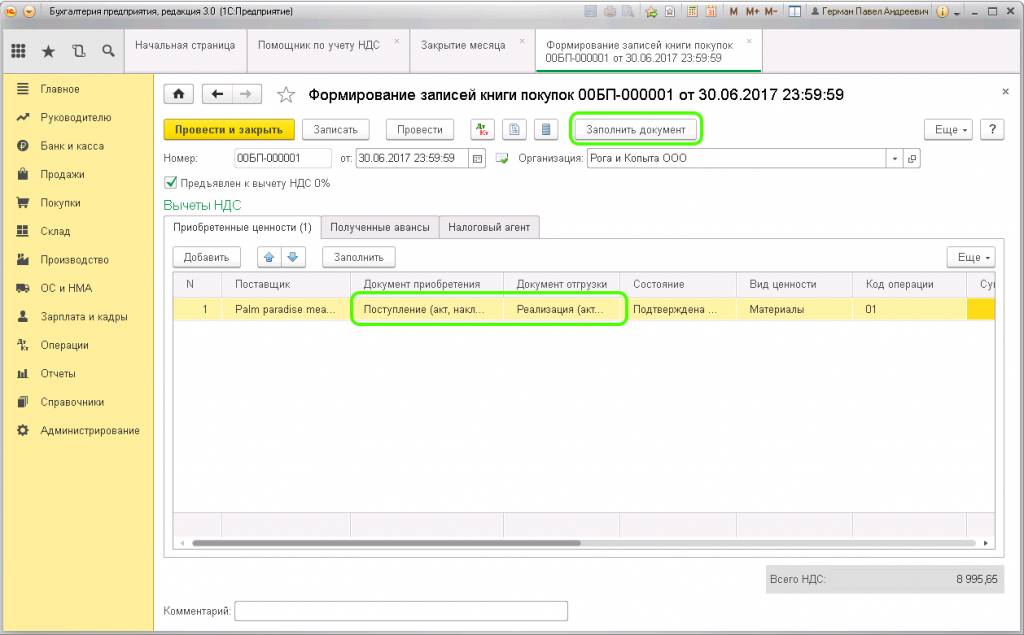Open 'Главное' section in sidebar
Image resolution: width=1024 pixels, height=635 pixels.
pos(77,89)
